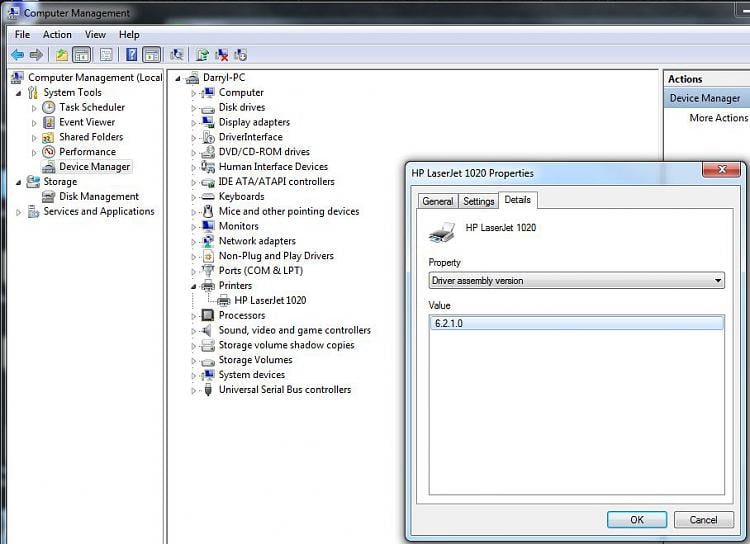Select Ports (COM & LPT) category

click(261, 270)
